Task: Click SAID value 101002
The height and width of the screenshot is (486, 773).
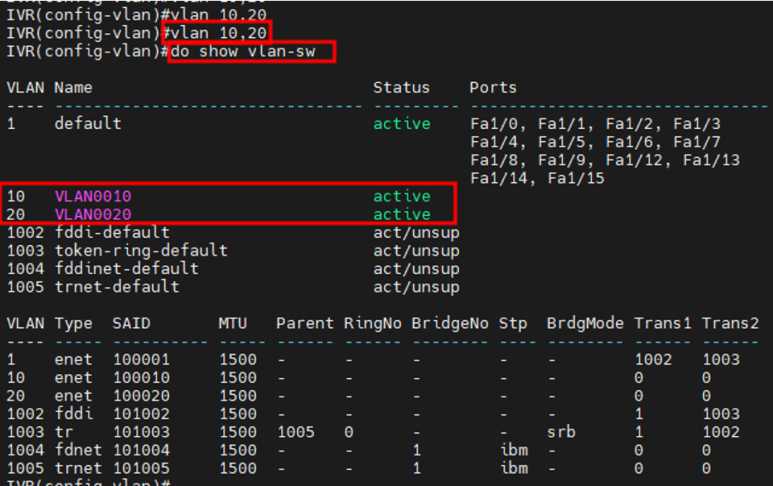Action: pyautogui.click(x=141, y=414)
